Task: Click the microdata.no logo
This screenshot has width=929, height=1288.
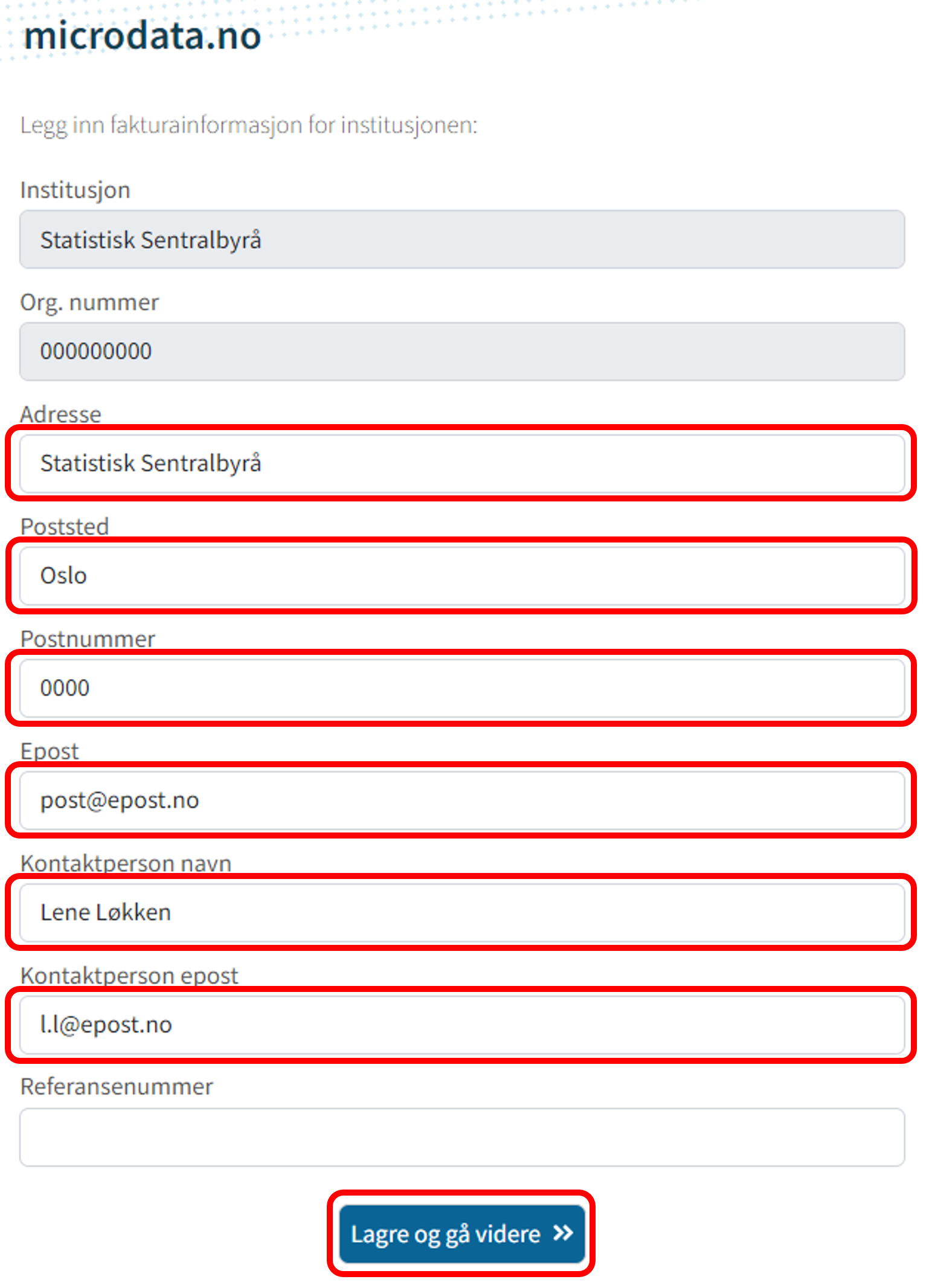Action: pos(142,36)
